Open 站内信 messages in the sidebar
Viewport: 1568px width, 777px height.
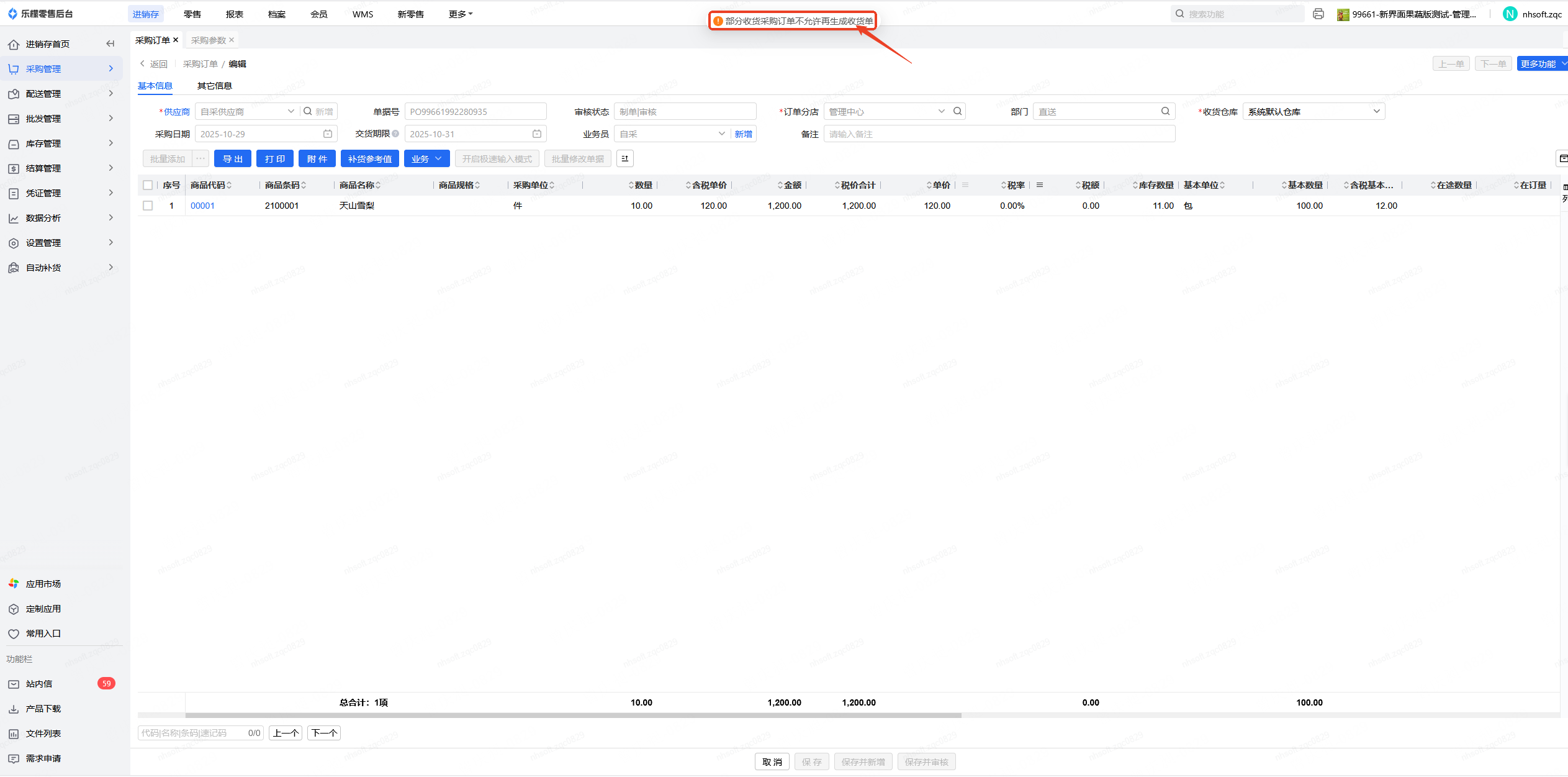click(x=39, y=683)
